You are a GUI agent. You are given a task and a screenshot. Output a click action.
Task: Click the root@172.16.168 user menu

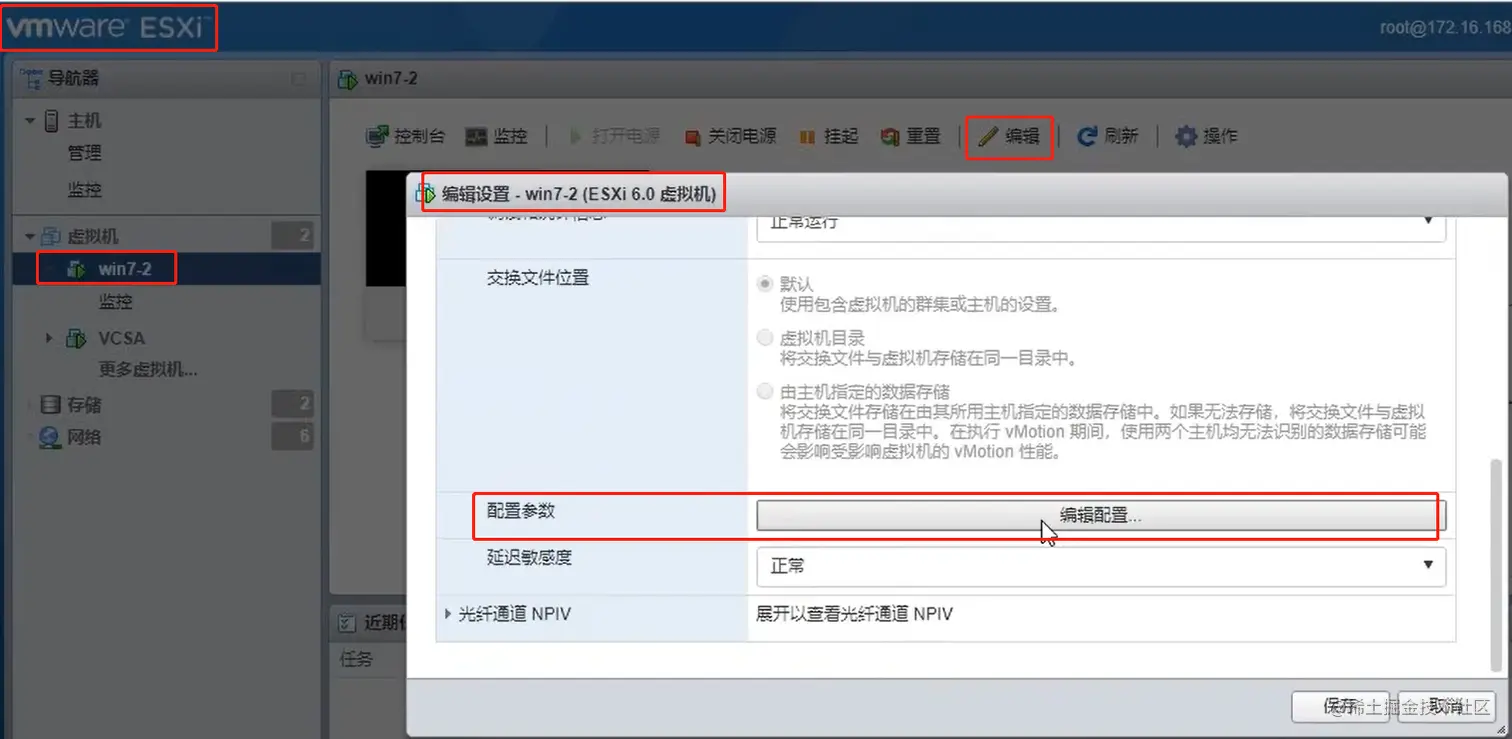coord(1445,28)
